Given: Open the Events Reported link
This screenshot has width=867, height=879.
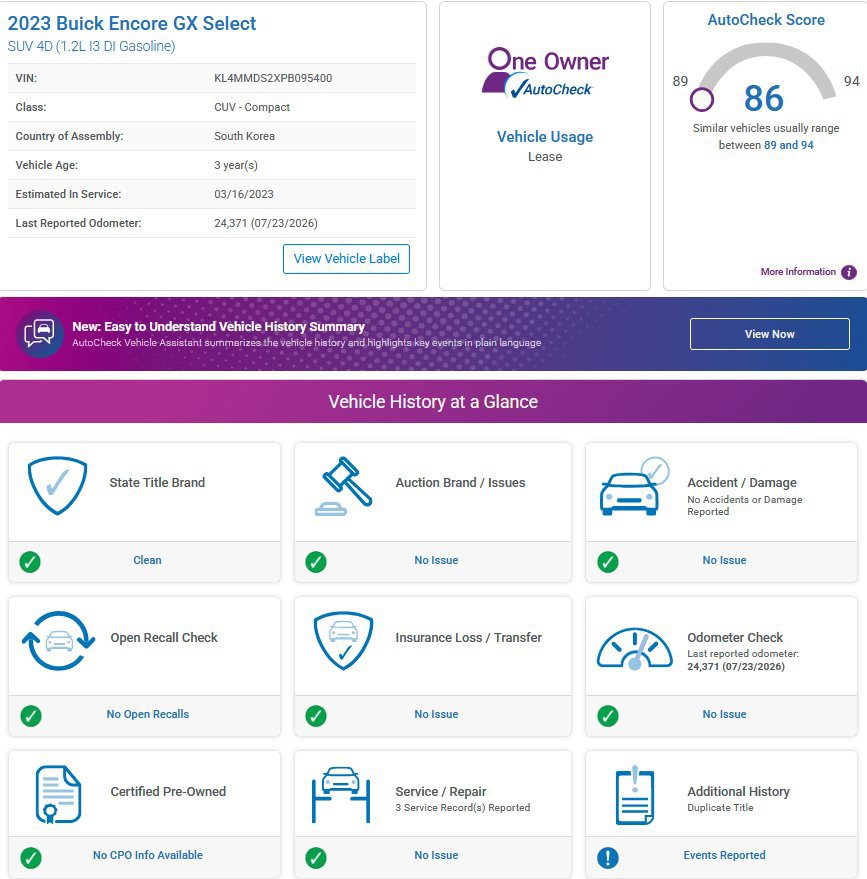Looking at the screenshot, I should click(x=724, y=855).
